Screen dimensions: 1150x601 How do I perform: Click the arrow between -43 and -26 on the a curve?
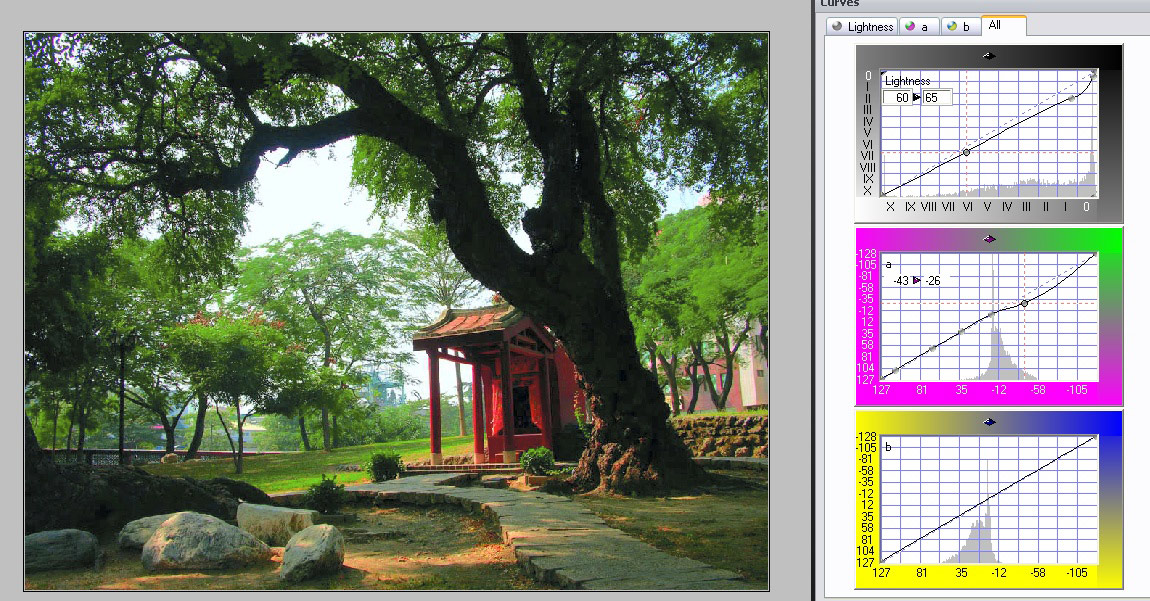(x=917, y=280)
